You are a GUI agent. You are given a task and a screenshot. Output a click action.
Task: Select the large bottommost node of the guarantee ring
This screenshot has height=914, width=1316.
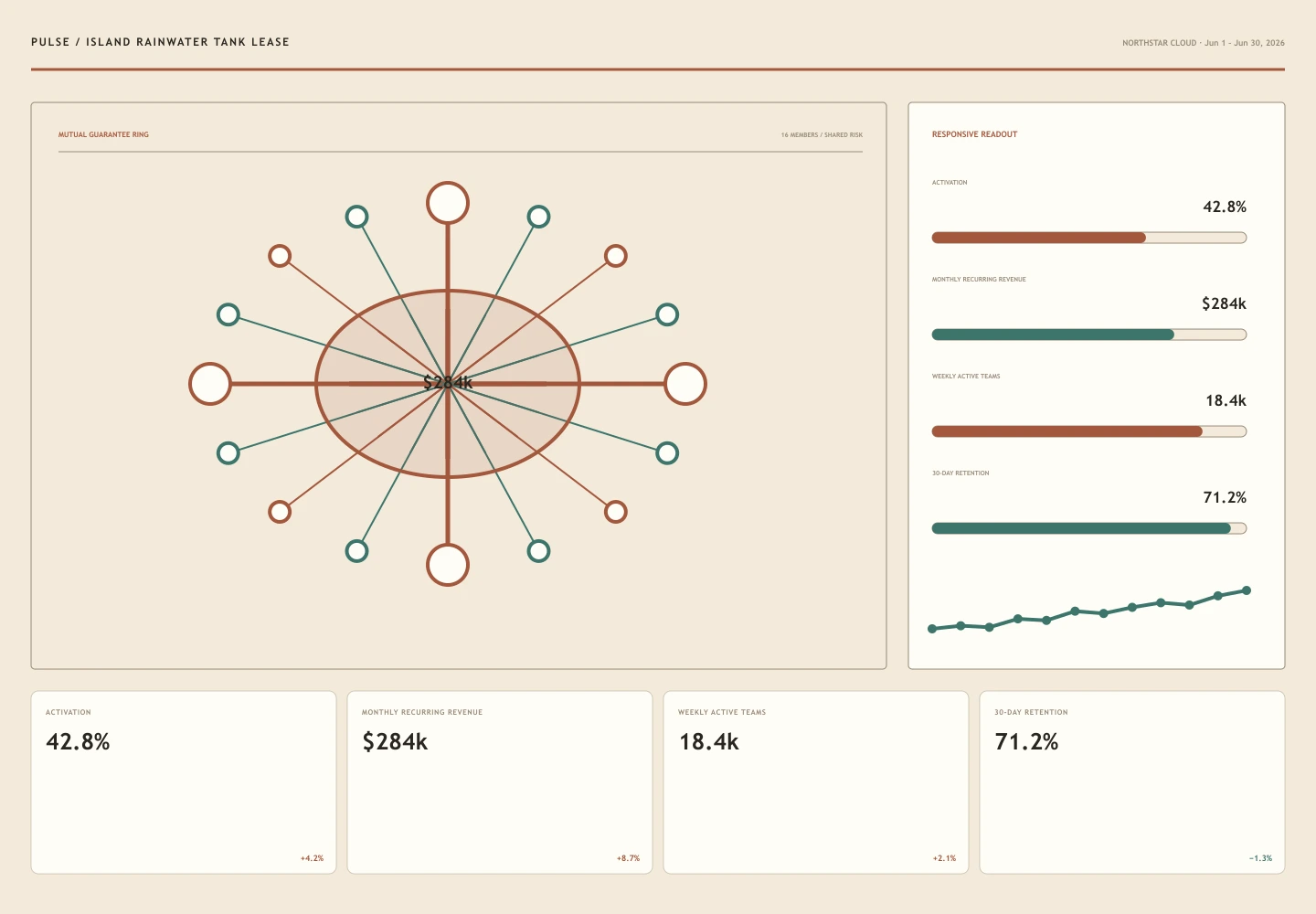tap(448, 565)
